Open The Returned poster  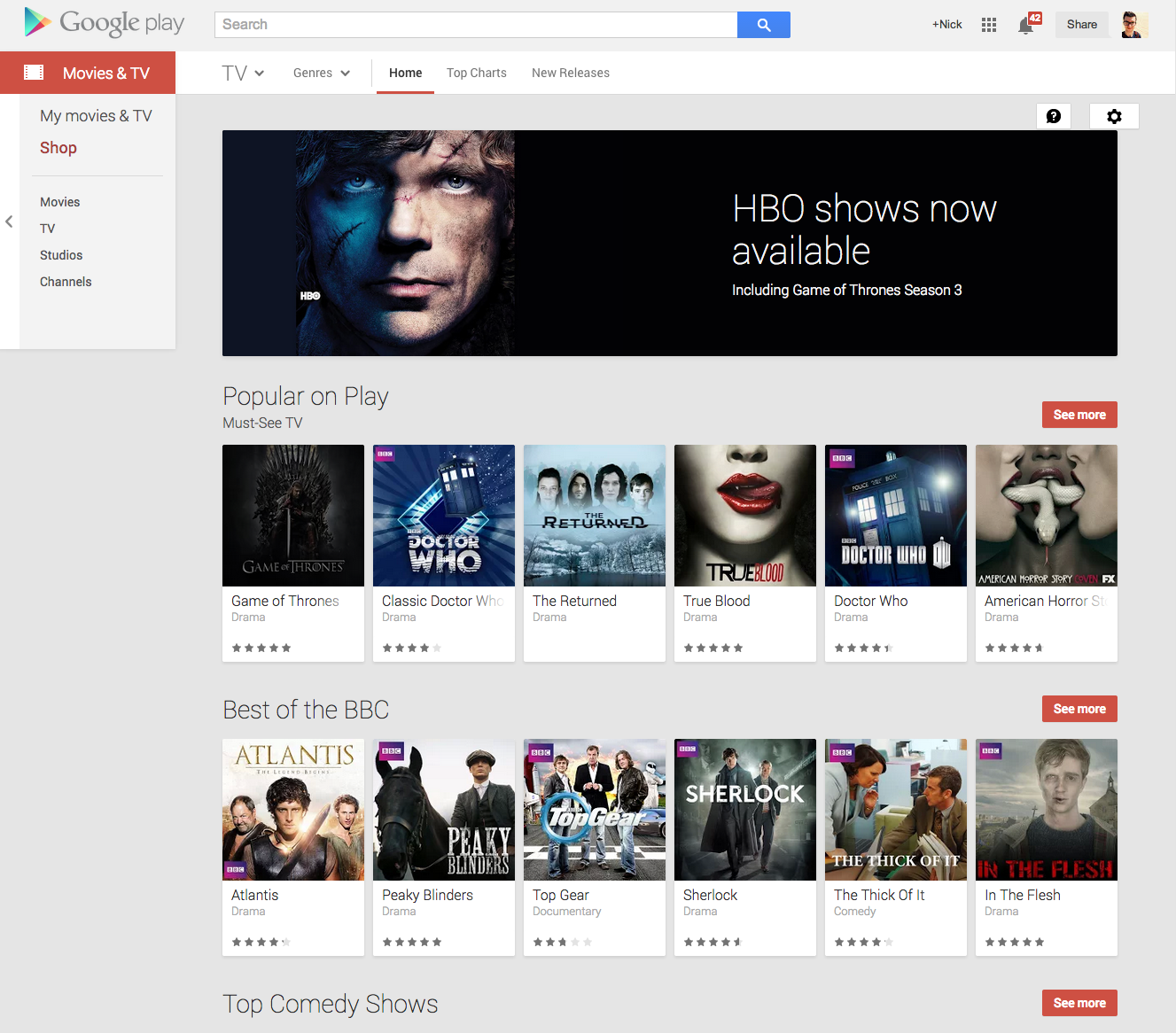click(595, 516)
